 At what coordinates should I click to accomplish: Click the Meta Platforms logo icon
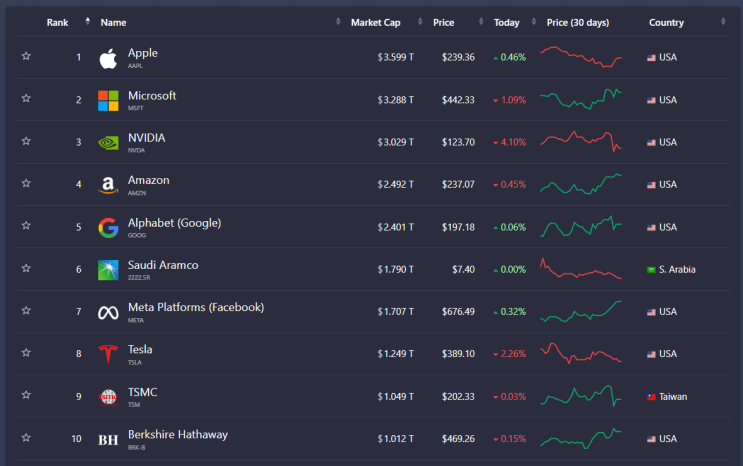108,312
